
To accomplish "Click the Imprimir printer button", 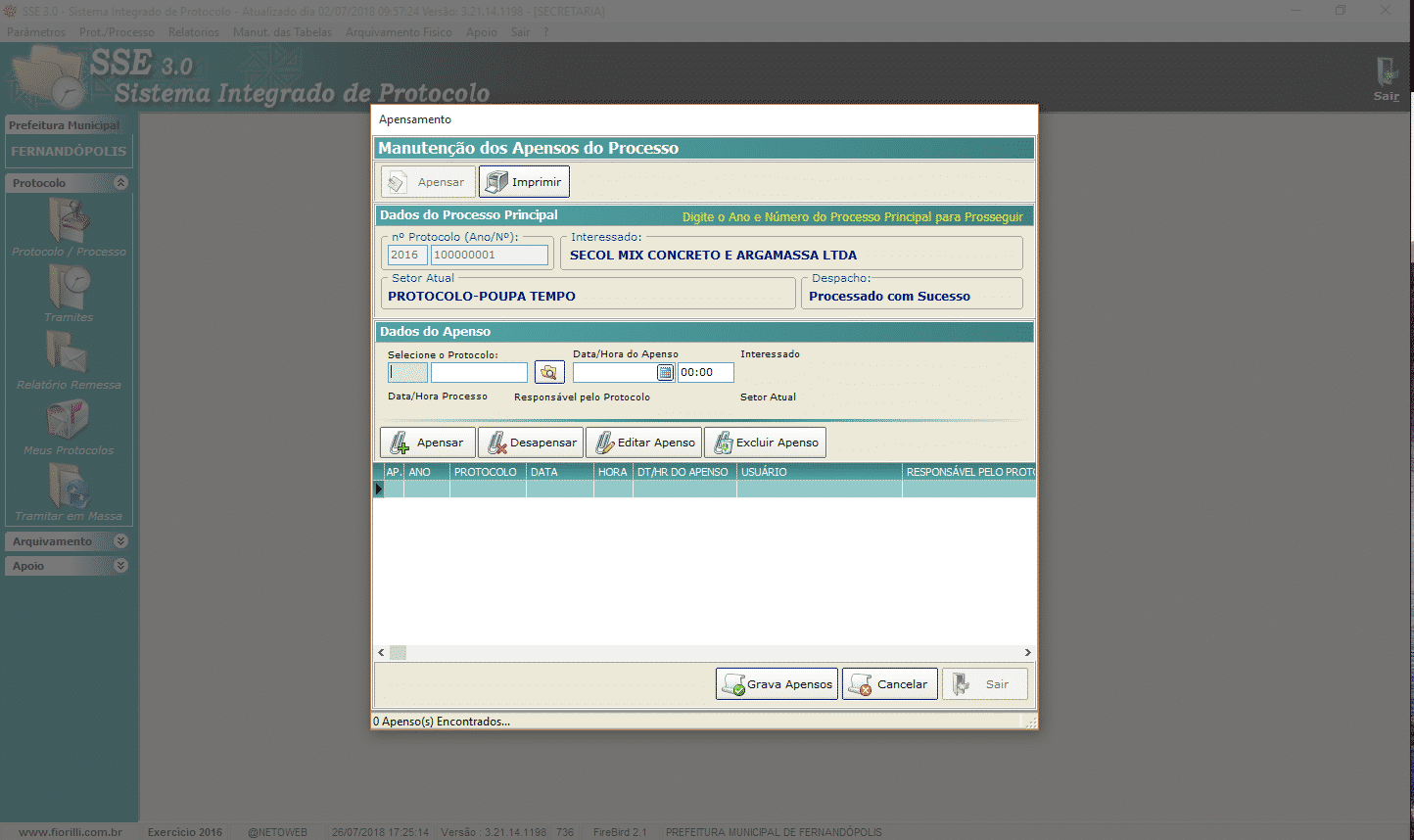I will [x=524, y=182].
